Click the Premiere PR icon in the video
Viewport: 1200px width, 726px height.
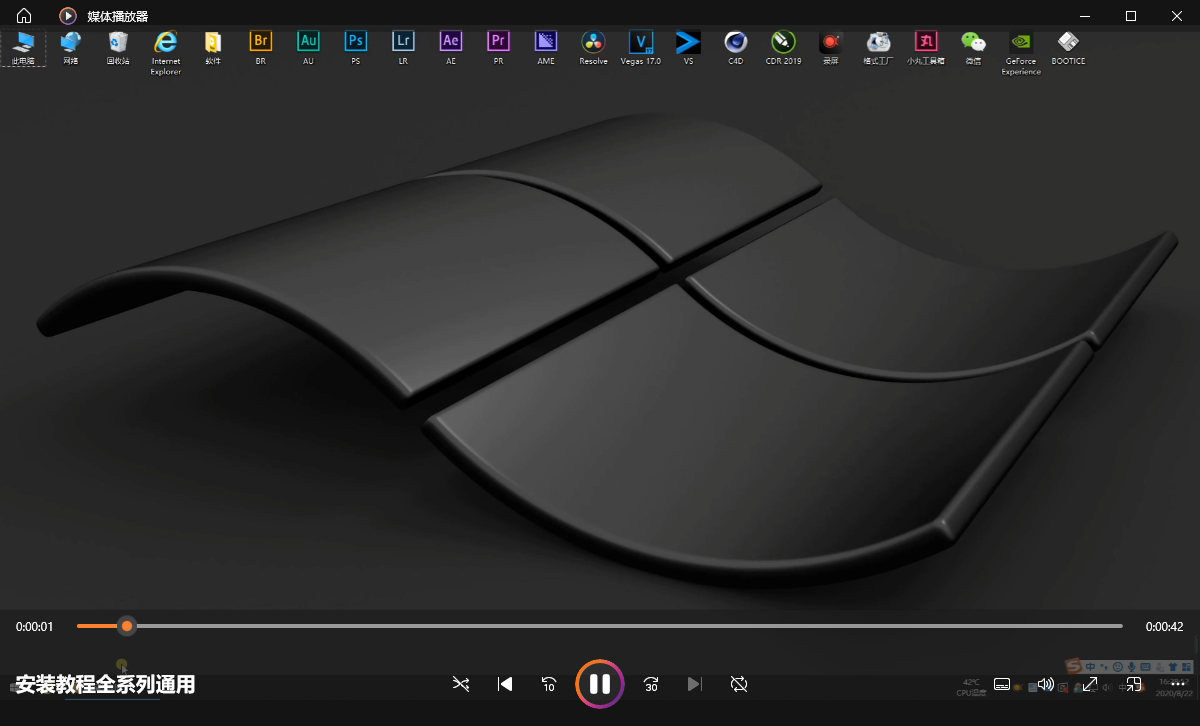click(498, 48)
